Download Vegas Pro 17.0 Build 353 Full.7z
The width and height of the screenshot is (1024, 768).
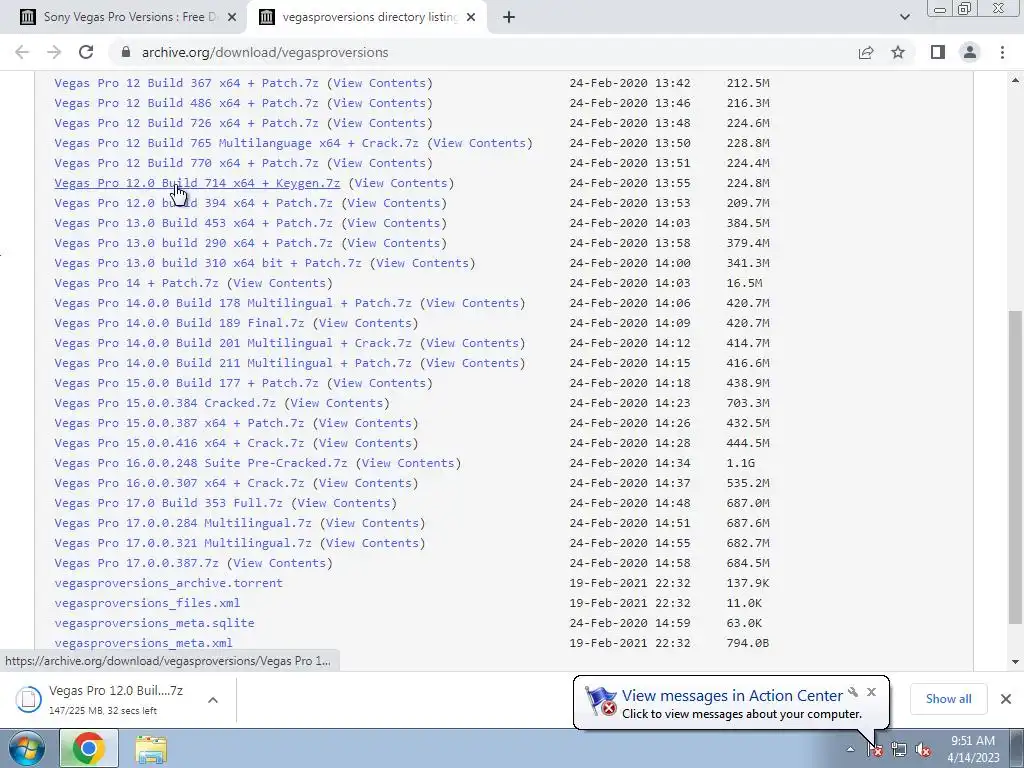(x=168, y=503)
